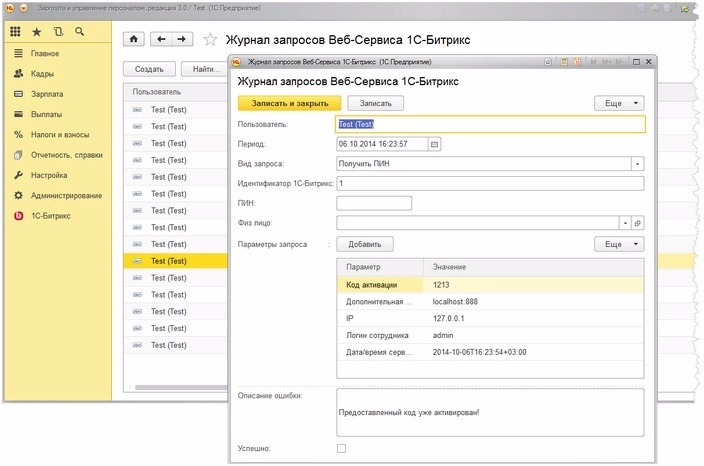Viewport: 704px width, 466px height.
Task: Add journal to favorites with star outline
Action: pos(210,40)
